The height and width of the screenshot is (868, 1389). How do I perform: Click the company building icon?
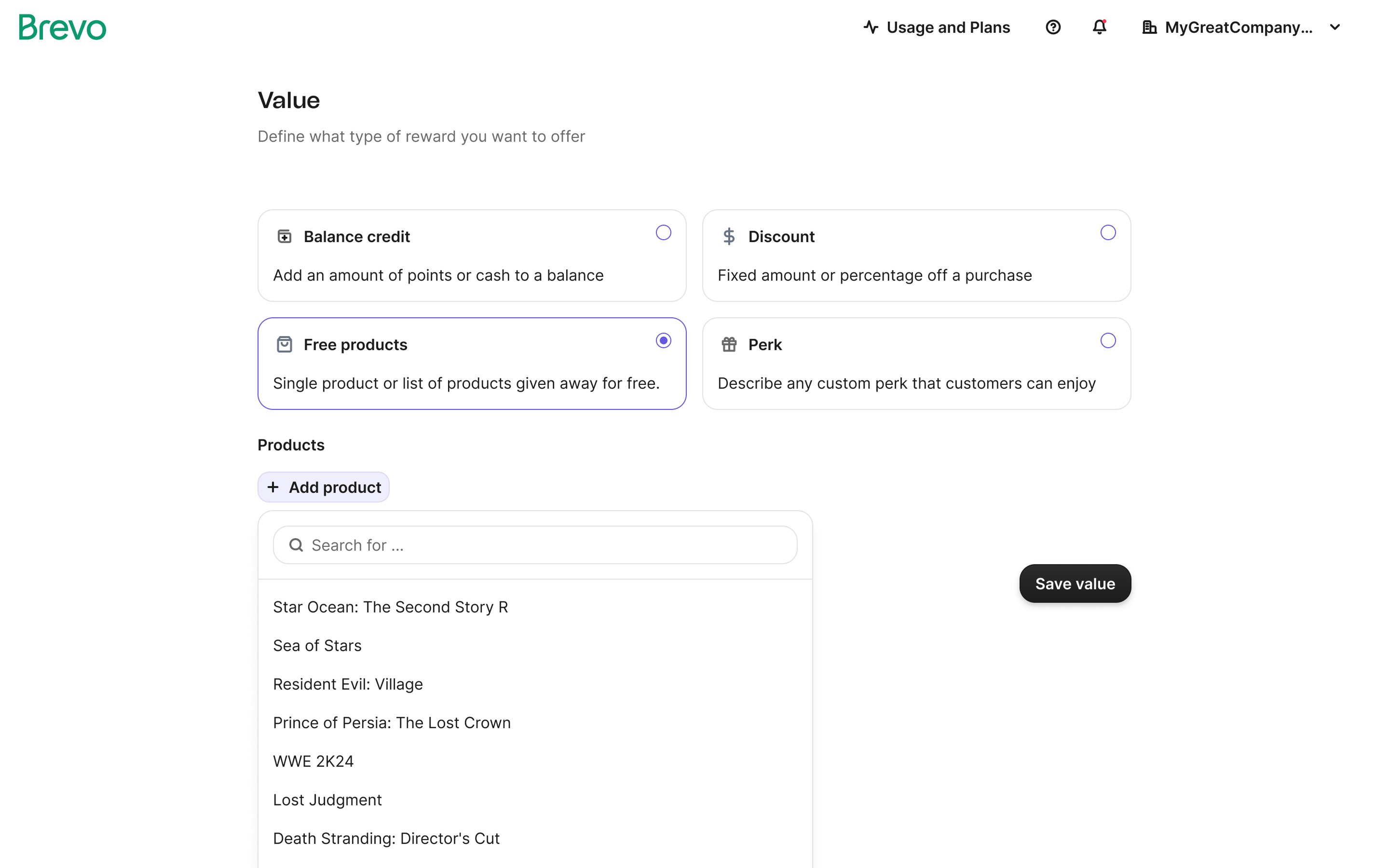(1149, 27)
